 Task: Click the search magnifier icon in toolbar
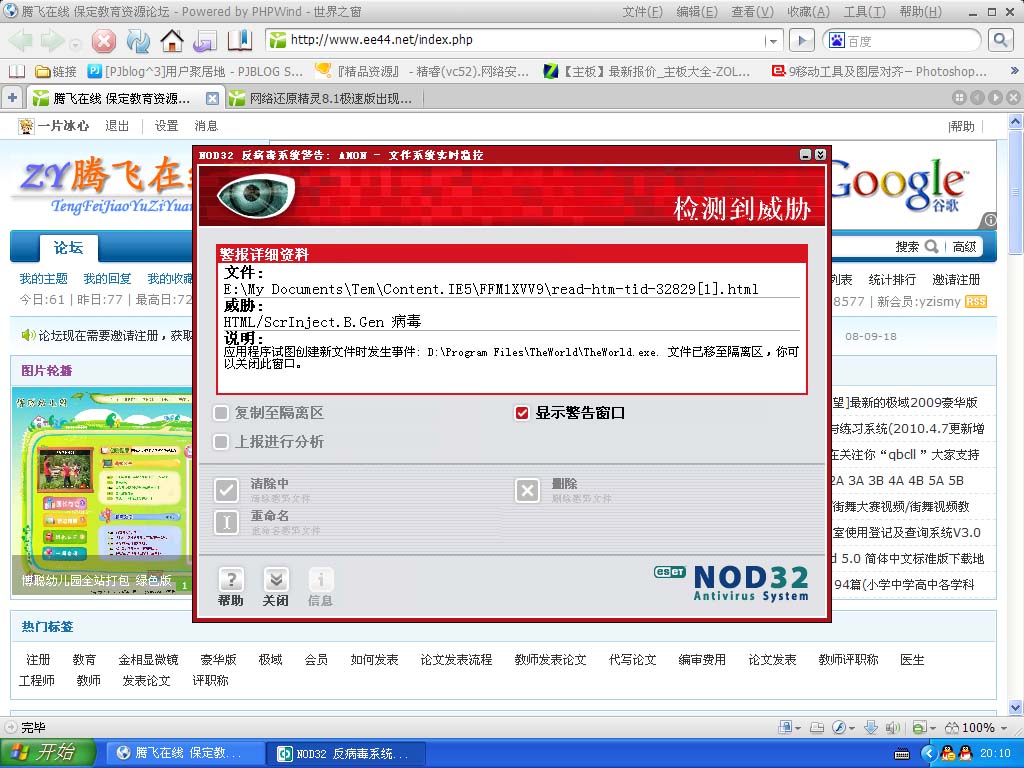point(1000,41)
